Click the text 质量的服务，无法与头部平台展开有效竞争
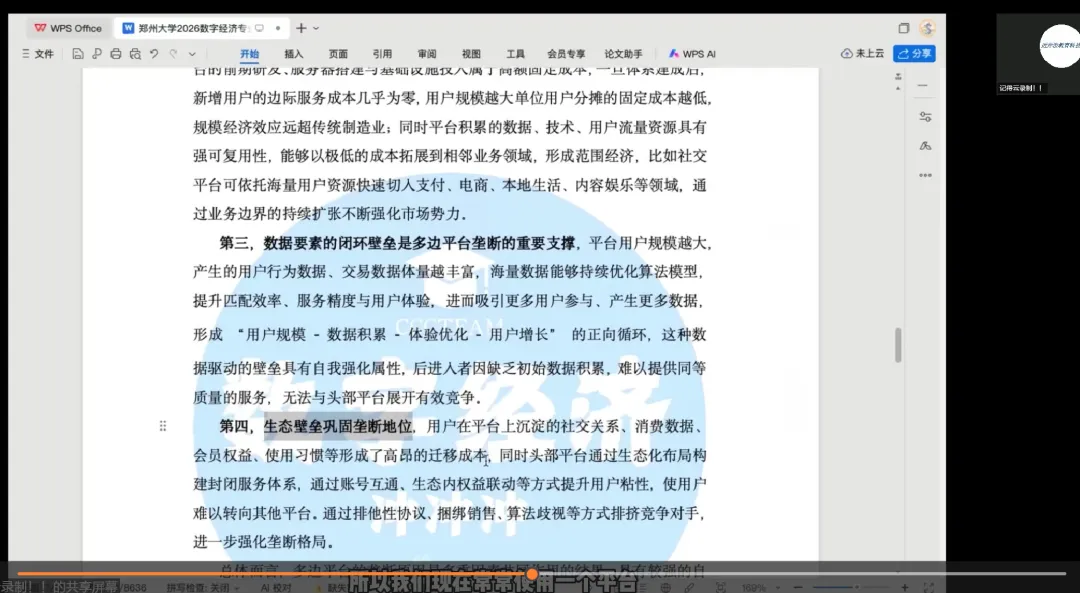Viewport: 1080px width, 593px height. [337, 397]
